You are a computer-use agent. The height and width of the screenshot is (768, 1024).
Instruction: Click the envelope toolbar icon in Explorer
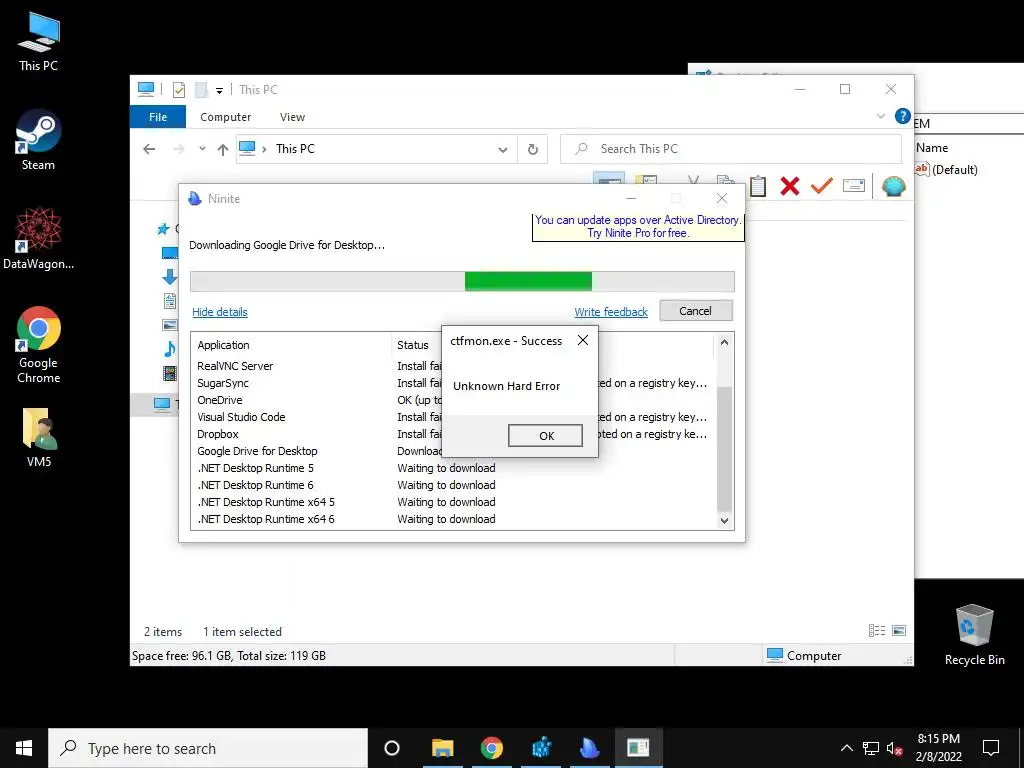tap(854, 186)
